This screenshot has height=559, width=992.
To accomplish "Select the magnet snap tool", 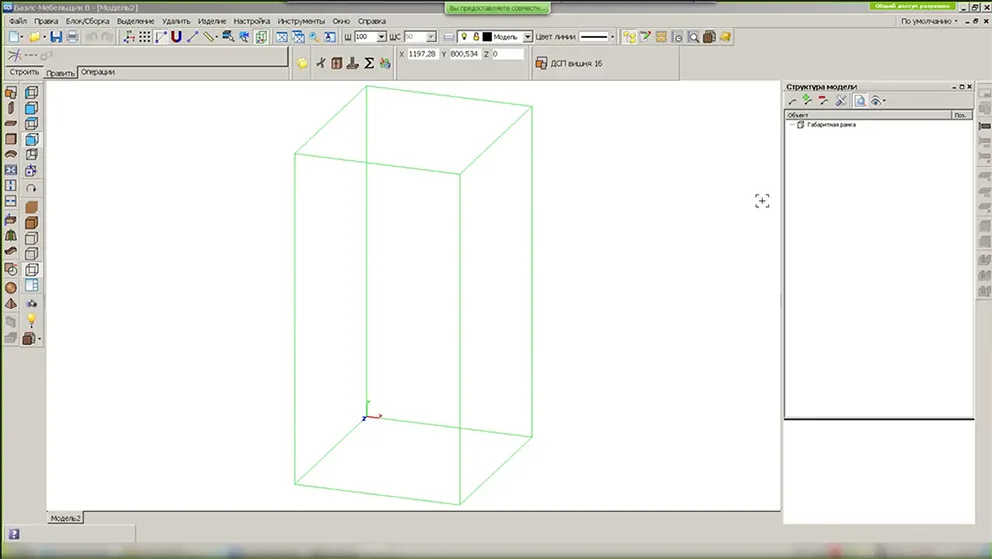I will pyautogui.click(x=176, y=37).
